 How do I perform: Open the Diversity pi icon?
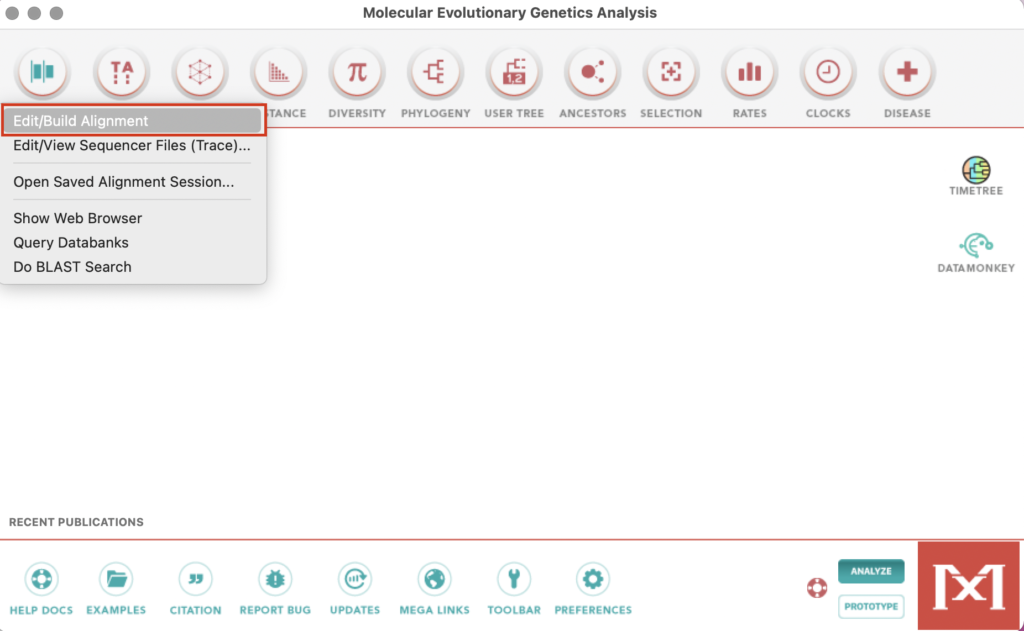point(357,72)
